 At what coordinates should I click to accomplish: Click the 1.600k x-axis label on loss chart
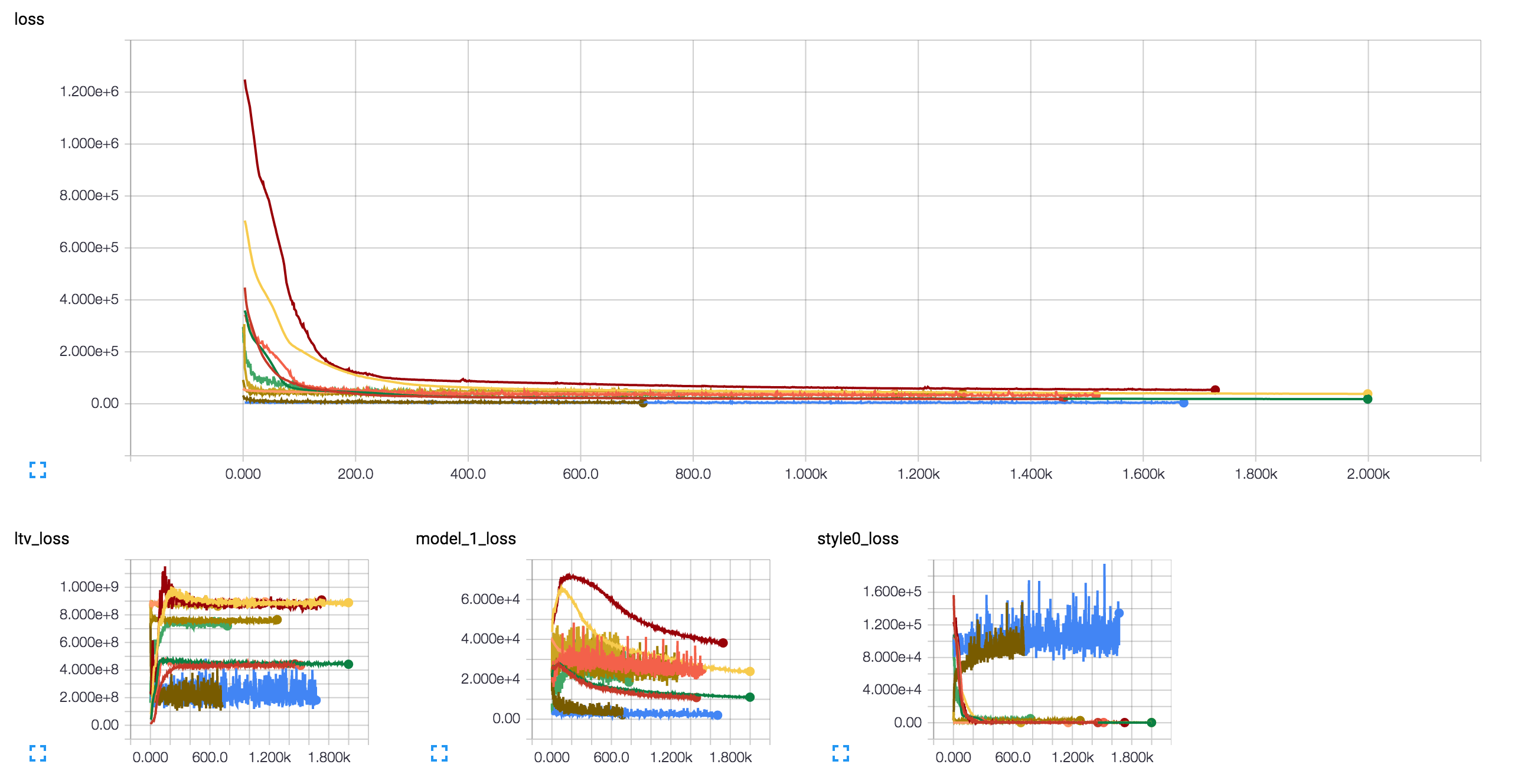click(1144, 474)
